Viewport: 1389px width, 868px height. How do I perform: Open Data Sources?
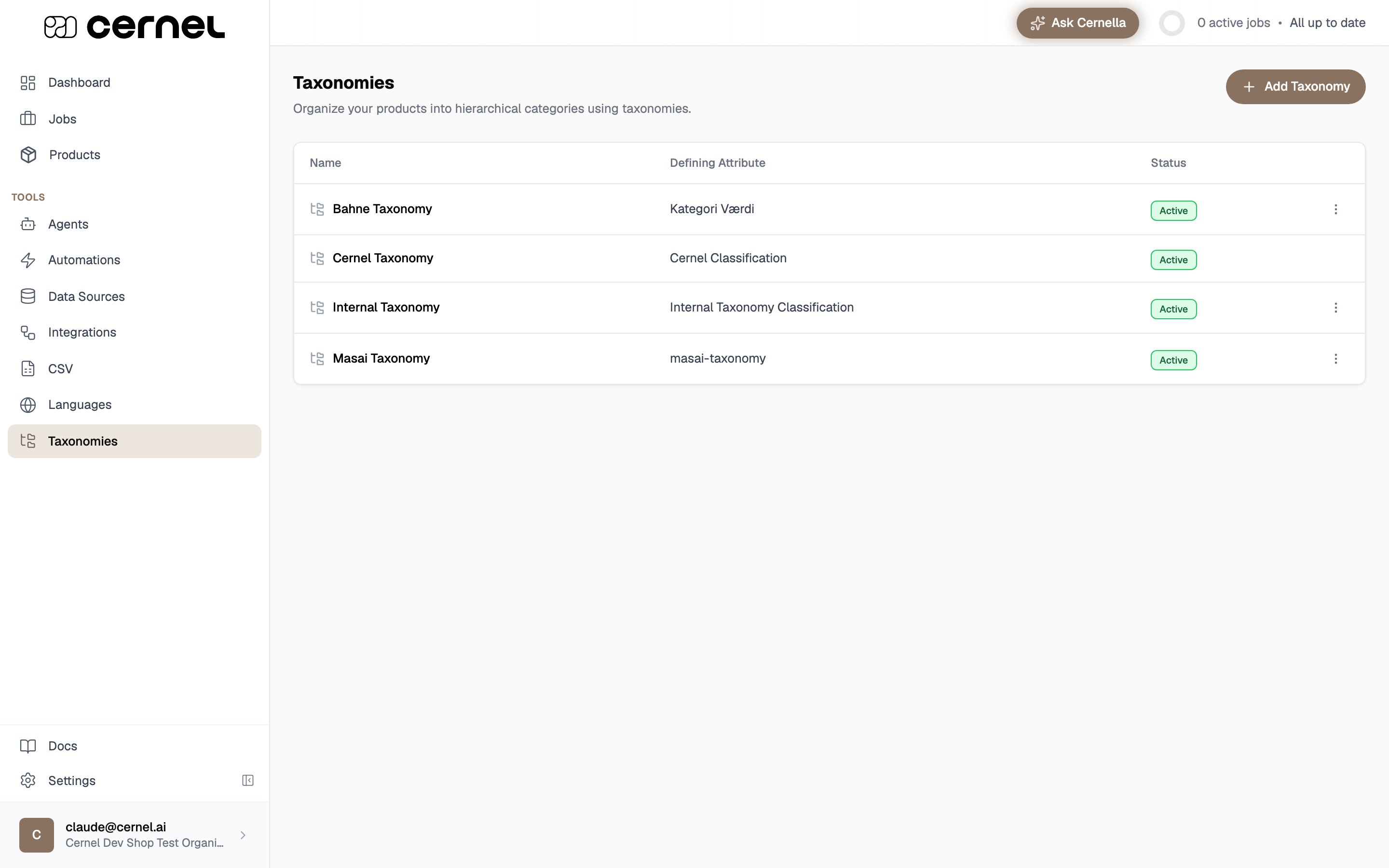tap(134, 296)
